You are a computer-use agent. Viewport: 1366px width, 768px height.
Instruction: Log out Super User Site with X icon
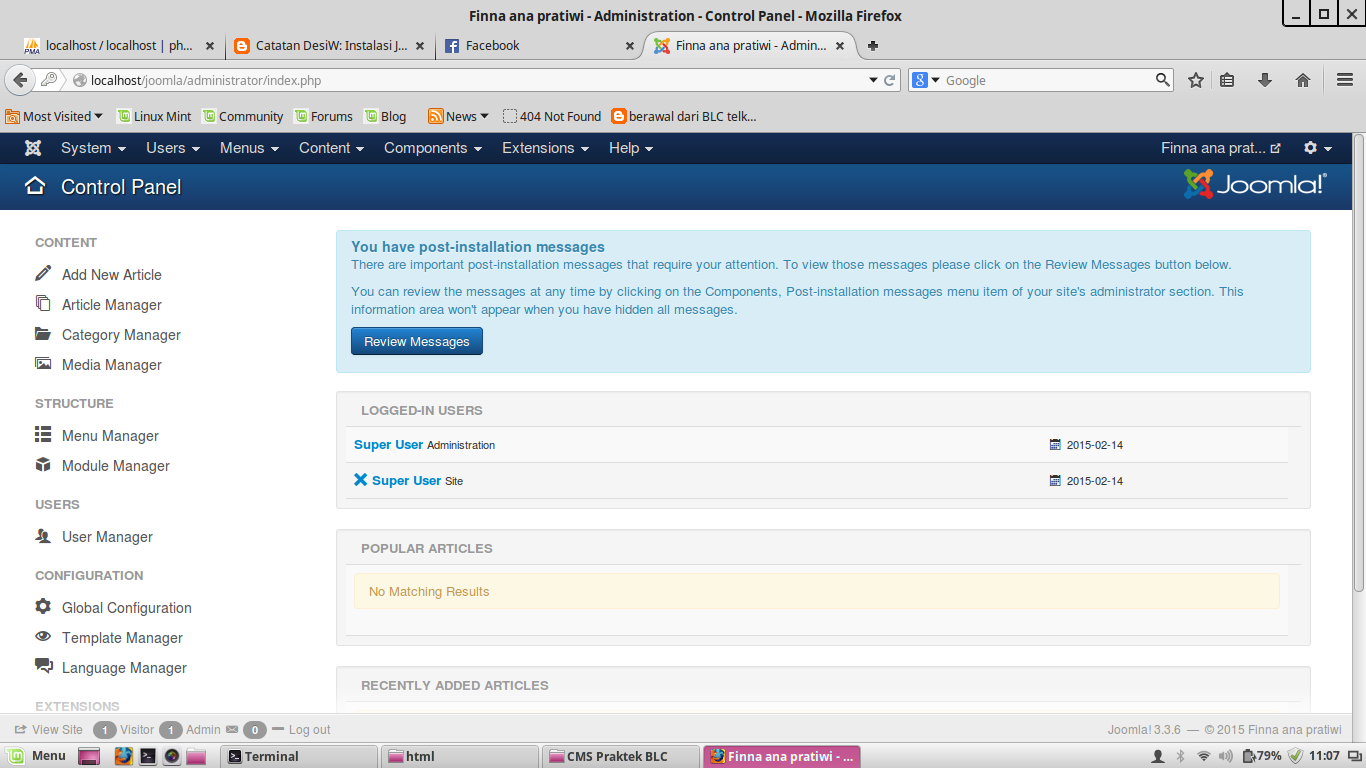coord(361,480)
